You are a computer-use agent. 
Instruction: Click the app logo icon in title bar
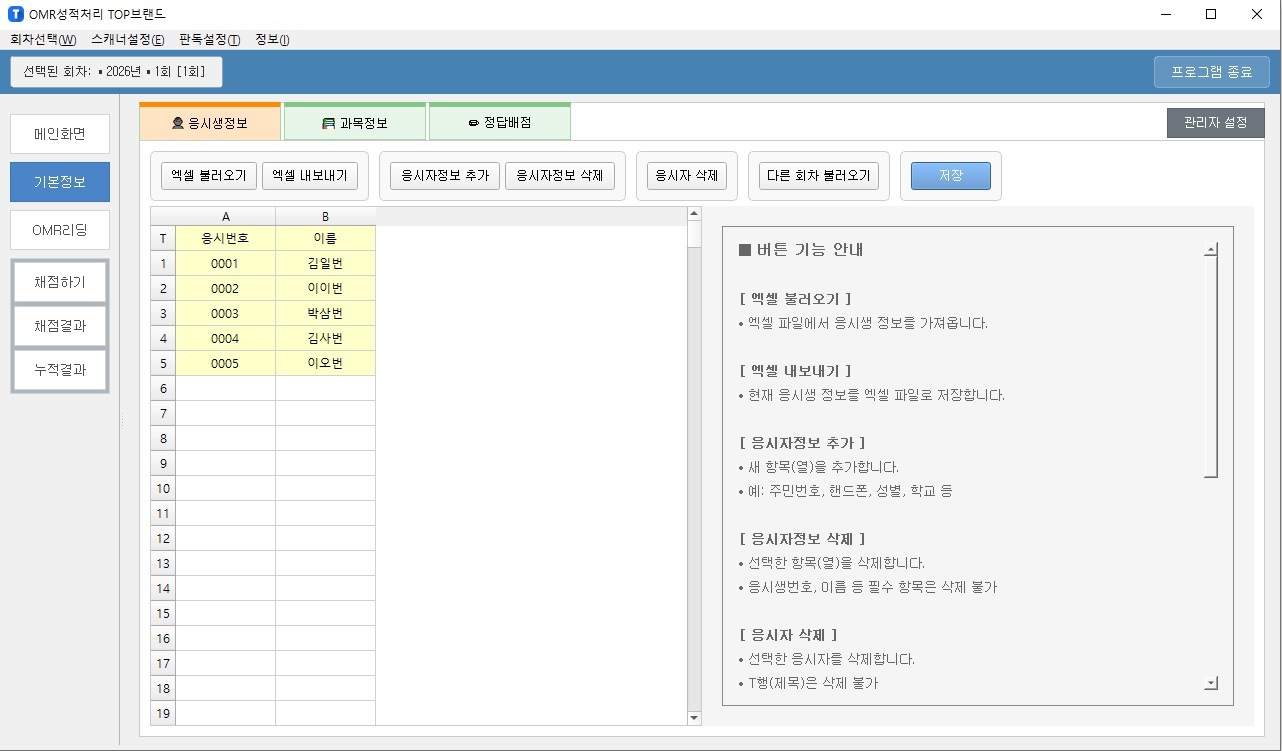pos(15,14)
